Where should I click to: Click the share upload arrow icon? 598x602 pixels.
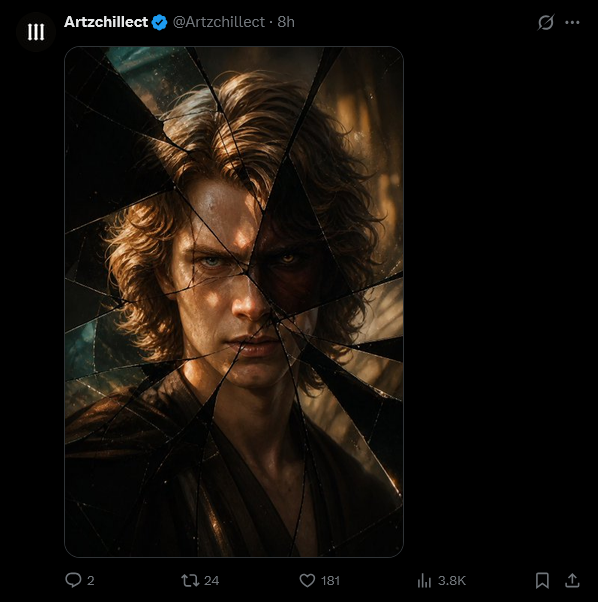(572, 580)
